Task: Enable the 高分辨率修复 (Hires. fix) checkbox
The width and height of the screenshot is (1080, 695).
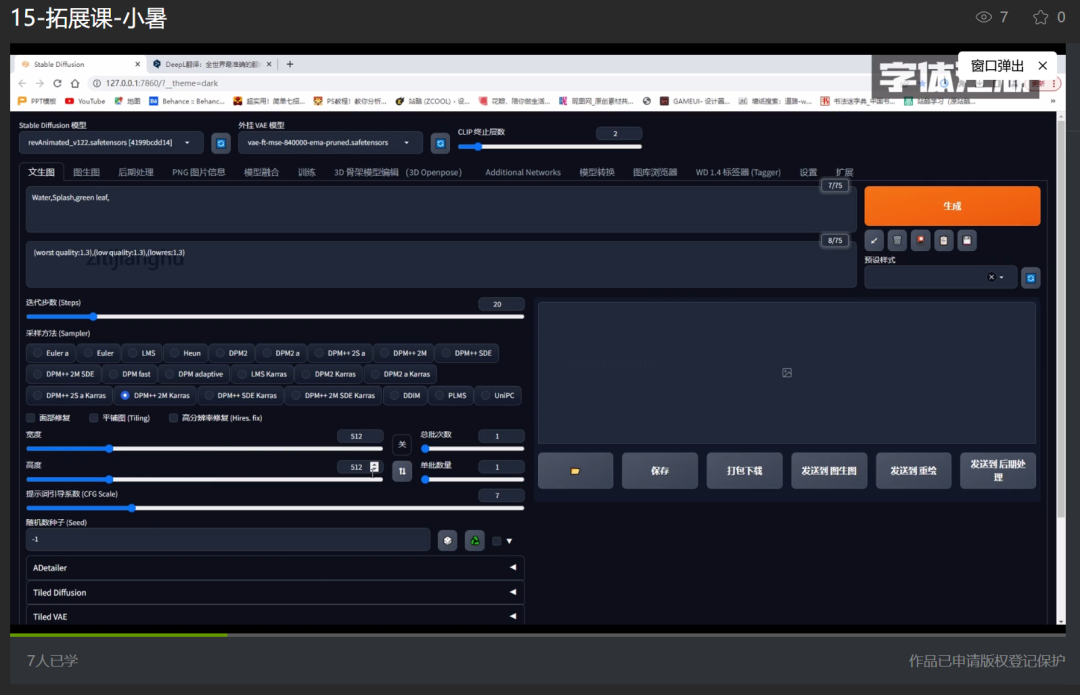Action: tap(173, 418)
